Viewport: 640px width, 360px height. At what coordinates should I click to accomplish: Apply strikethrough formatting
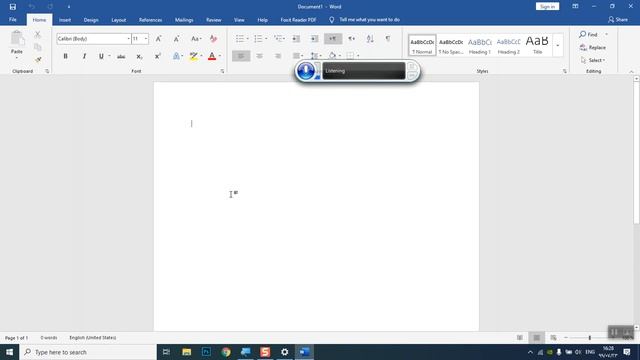(121, 56)
